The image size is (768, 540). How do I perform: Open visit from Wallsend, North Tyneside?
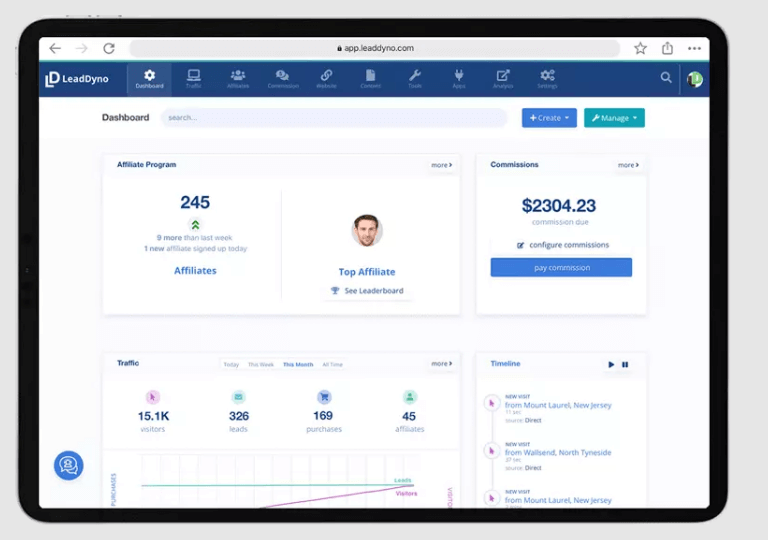pos(558,452)
